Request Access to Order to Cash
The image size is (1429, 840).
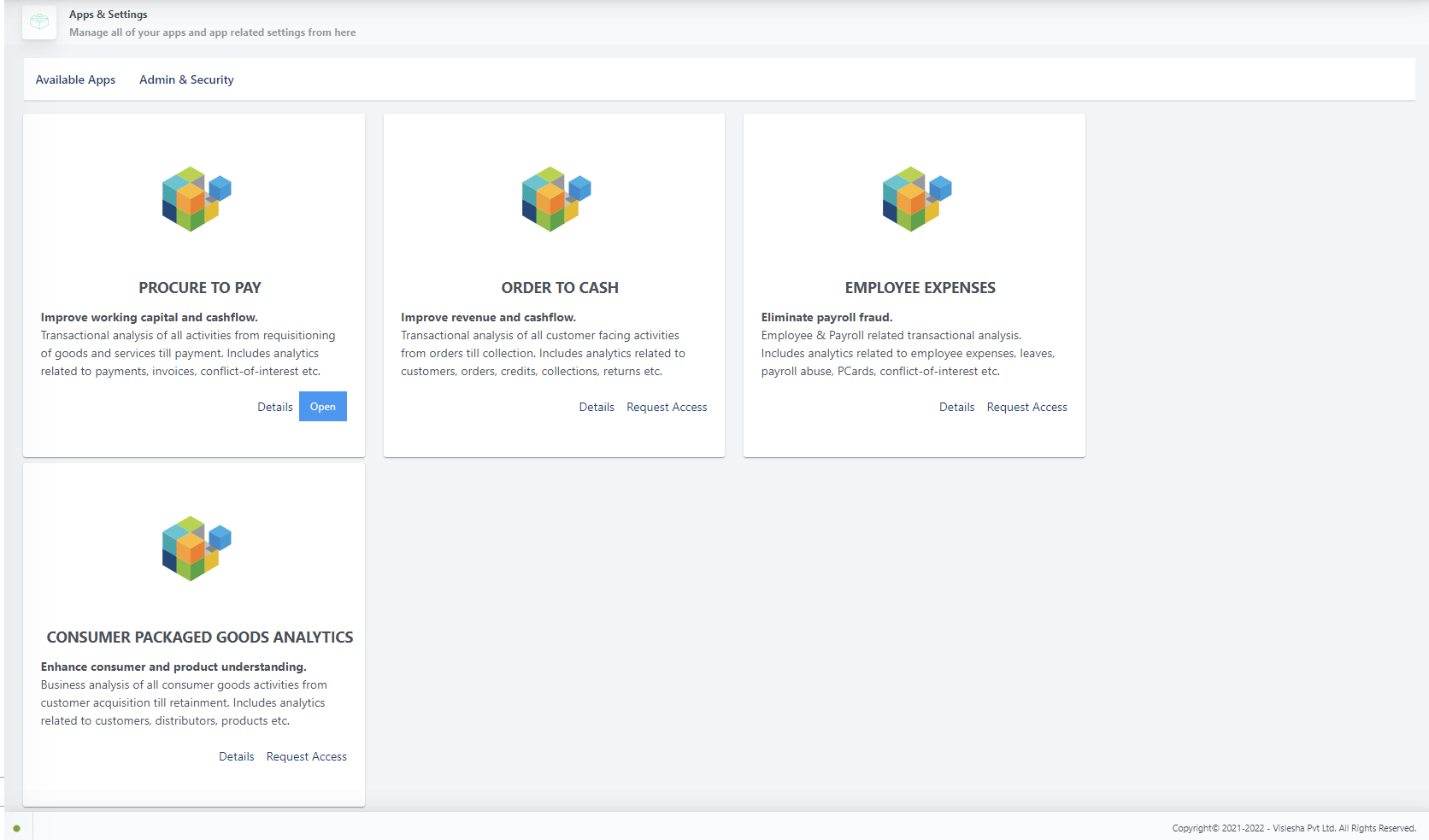click(667, 407)
